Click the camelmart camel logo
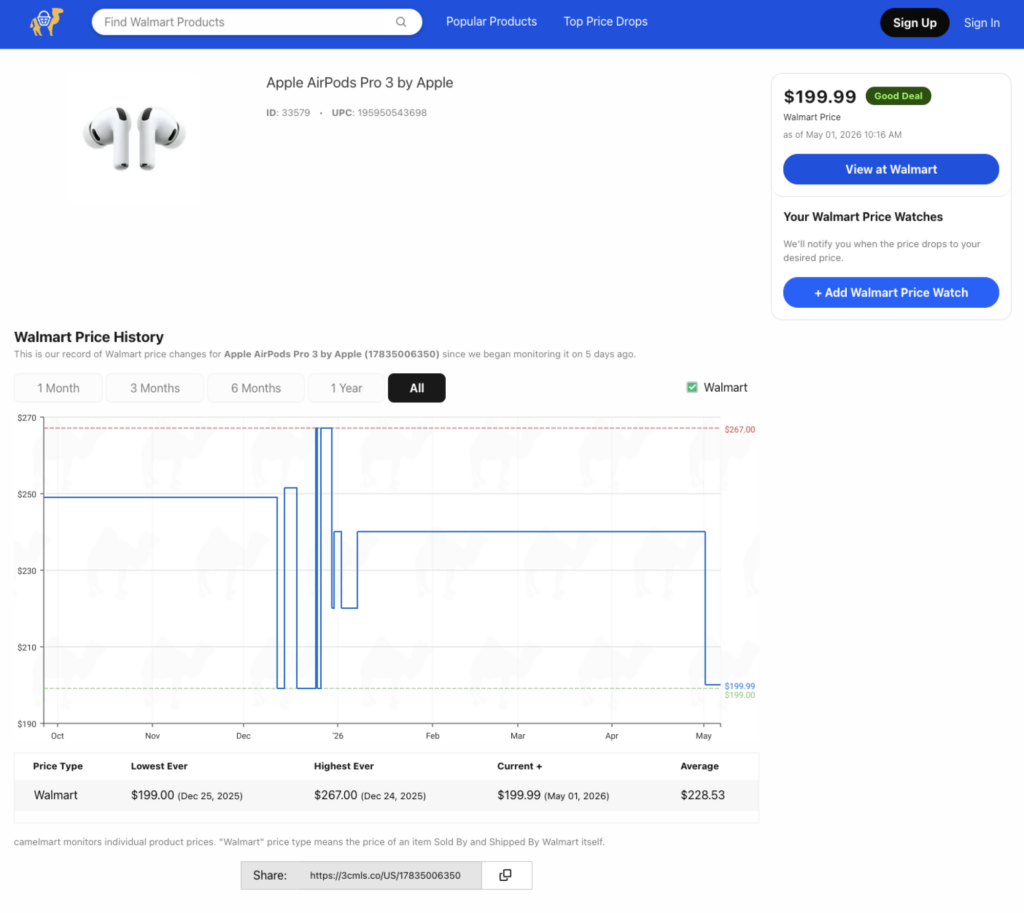Image resolution: width=1024 pixels, height=913 pixels. click(x=46, y=22)
